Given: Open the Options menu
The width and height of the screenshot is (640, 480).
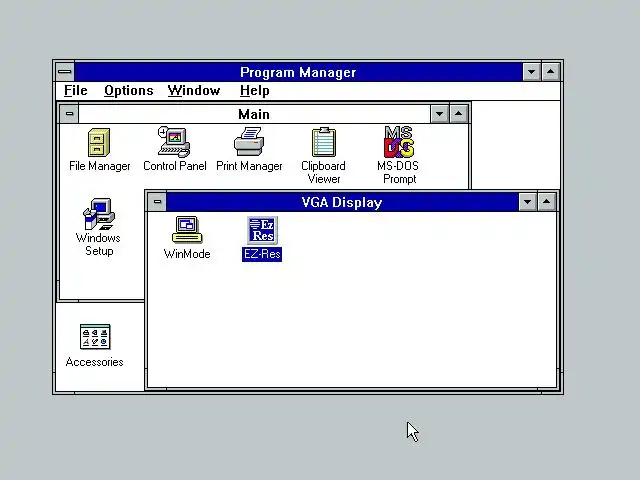Looking at the screenshot, I should click(129, 90).
